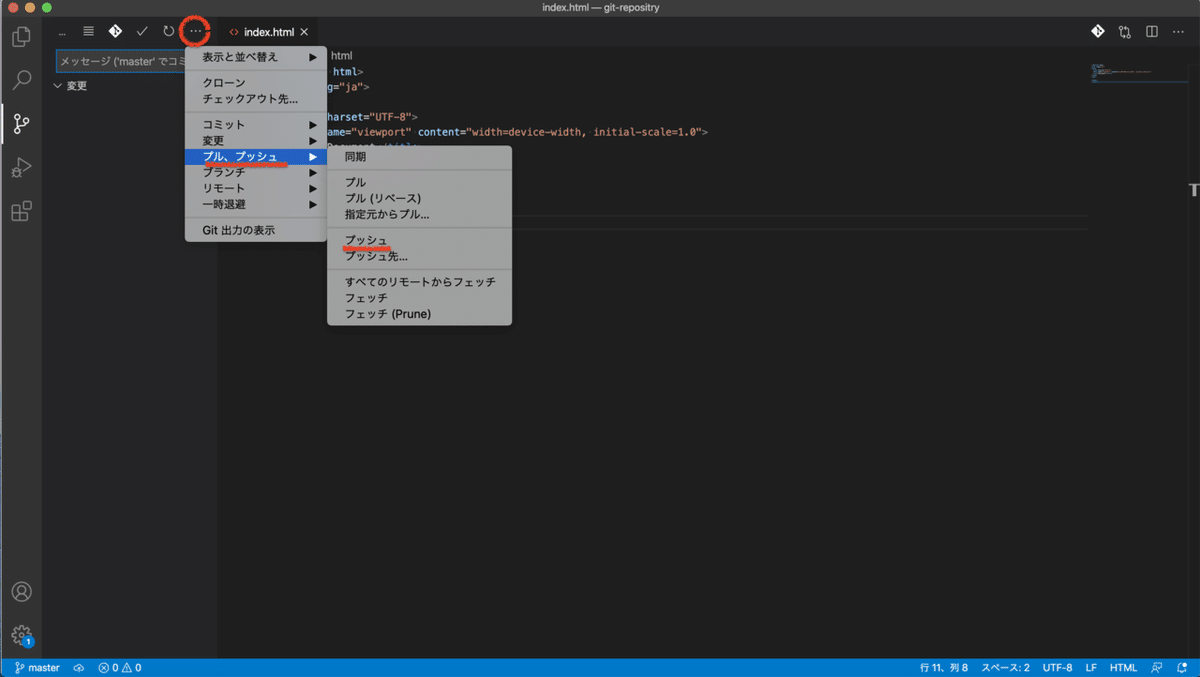The image size is (1200, 677).
Task: Choose クローン from the menu
Action: pos(256,83)
